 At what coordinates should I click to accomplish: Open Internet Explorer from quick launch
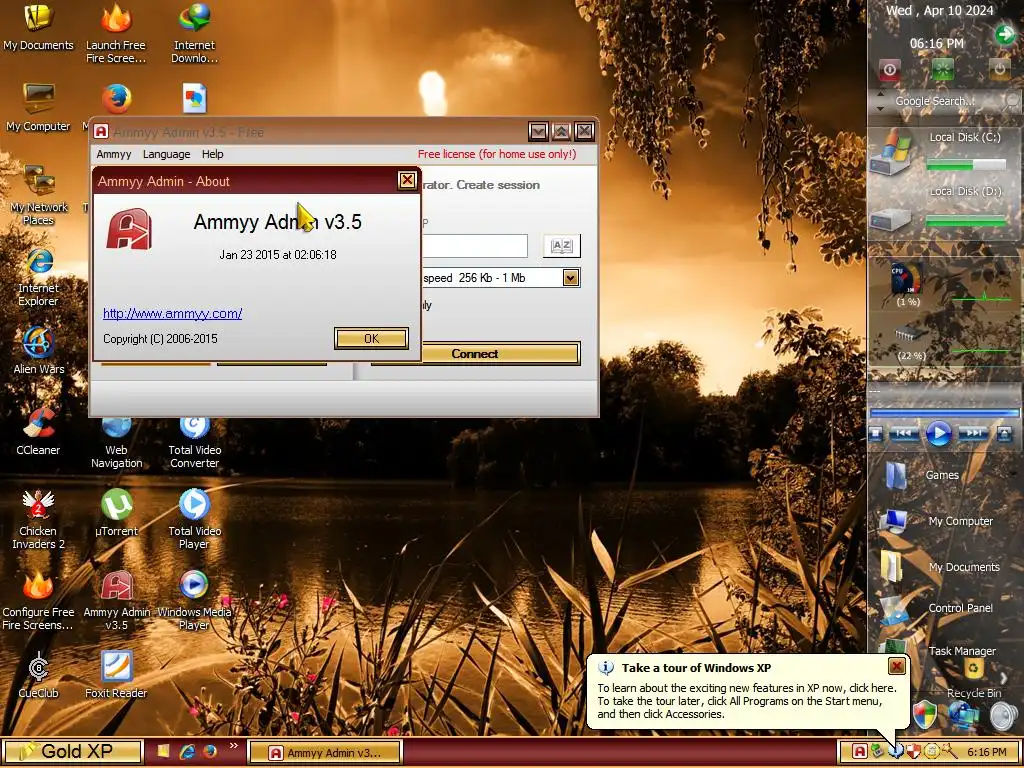(x=187, y=752)
